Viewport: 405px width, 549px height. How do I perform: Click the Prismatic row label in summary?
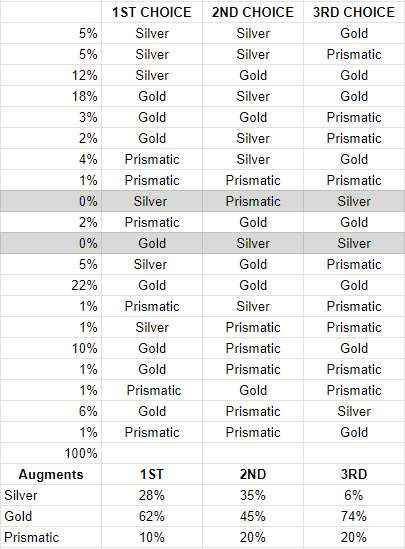pos(51,537)
